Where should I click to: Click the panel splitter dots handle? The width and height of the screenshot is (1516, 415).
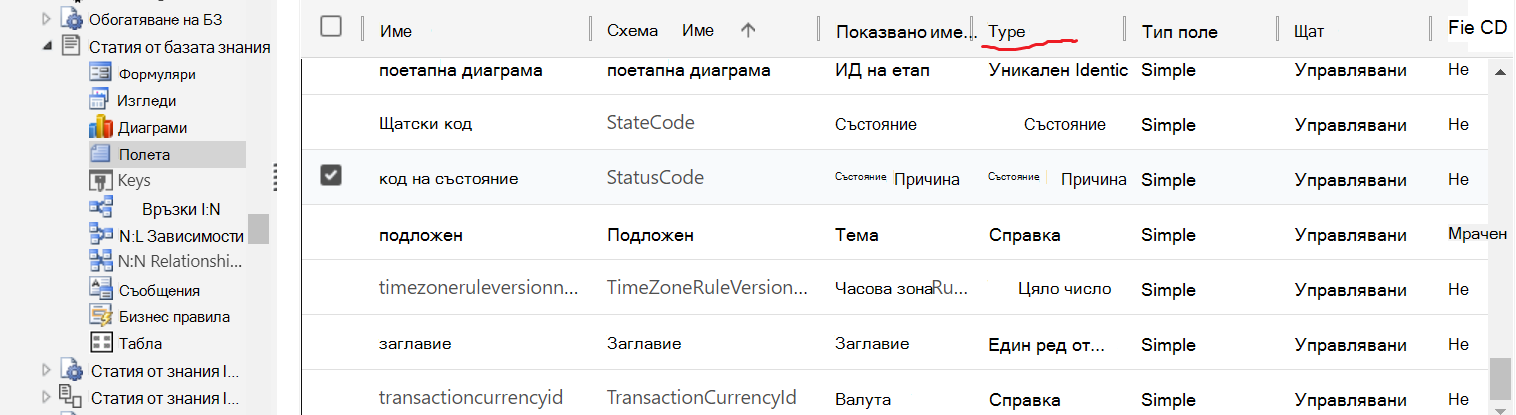(x=275, y=176)
